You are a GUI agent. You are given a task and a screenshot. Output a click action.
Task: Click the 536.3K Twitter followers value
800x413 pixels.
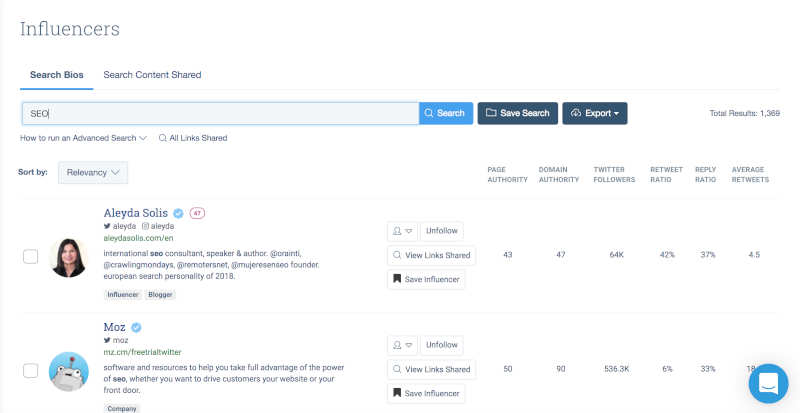(616, 369)
